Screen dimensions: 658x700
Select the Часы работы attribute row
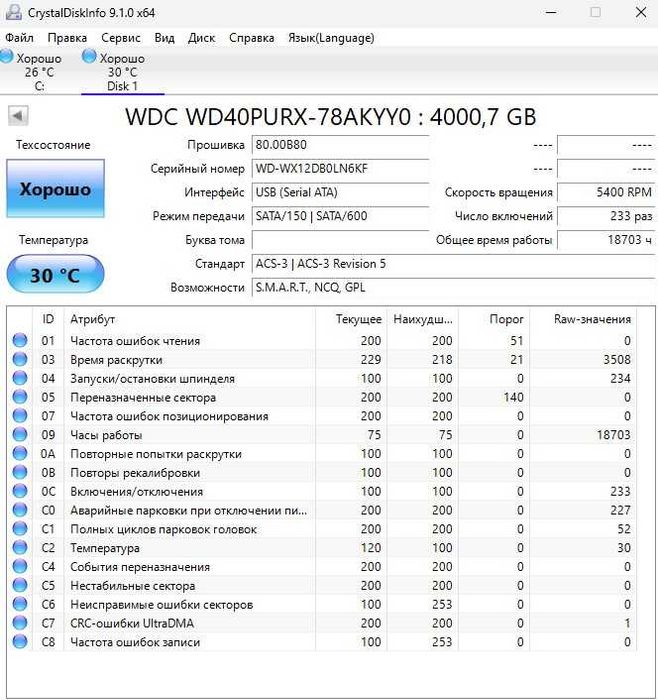[321, 434]
